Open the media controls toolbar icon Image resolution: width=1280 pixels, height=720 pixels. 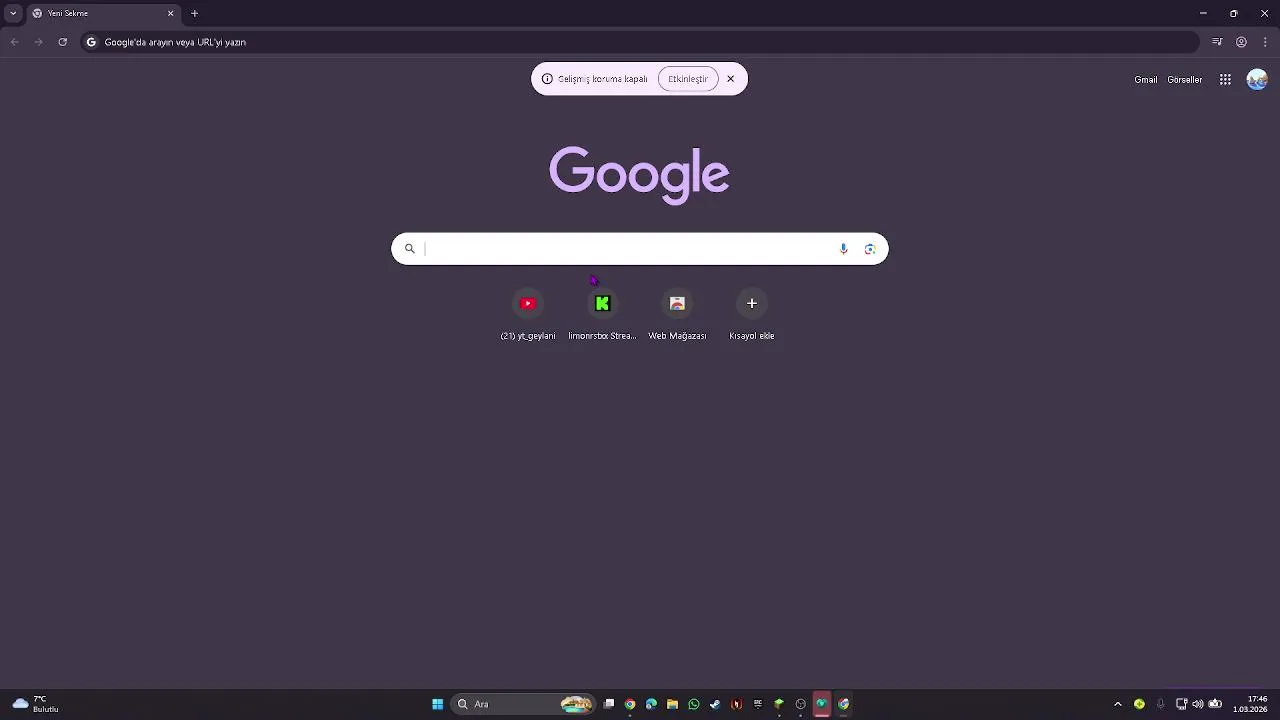click(1217, 42)
